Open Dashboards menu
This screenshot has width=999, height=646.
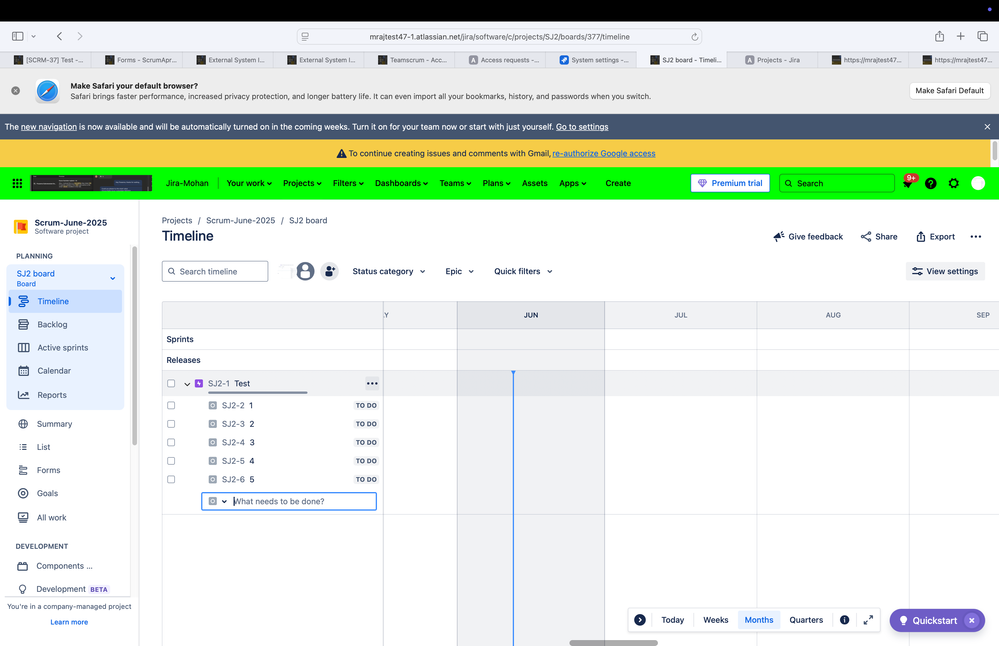pos(401,183)
